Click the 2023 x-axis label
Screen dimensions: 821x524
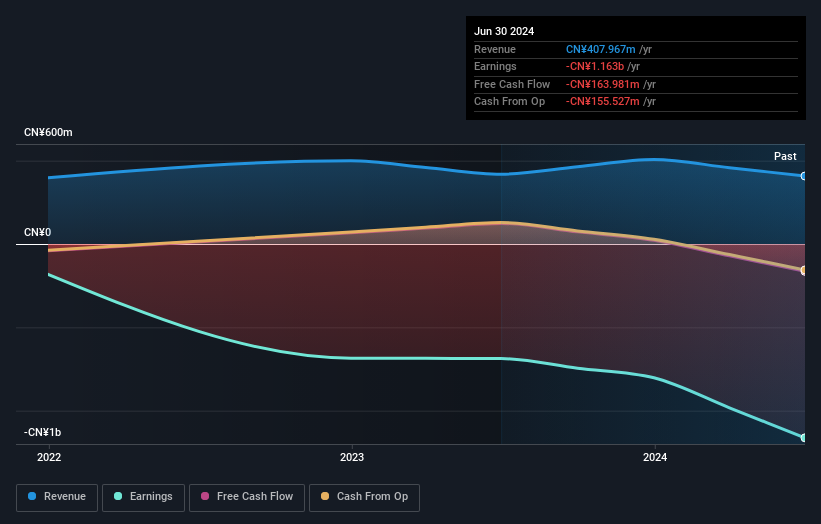pyautogui.click(x=352, y=457)
